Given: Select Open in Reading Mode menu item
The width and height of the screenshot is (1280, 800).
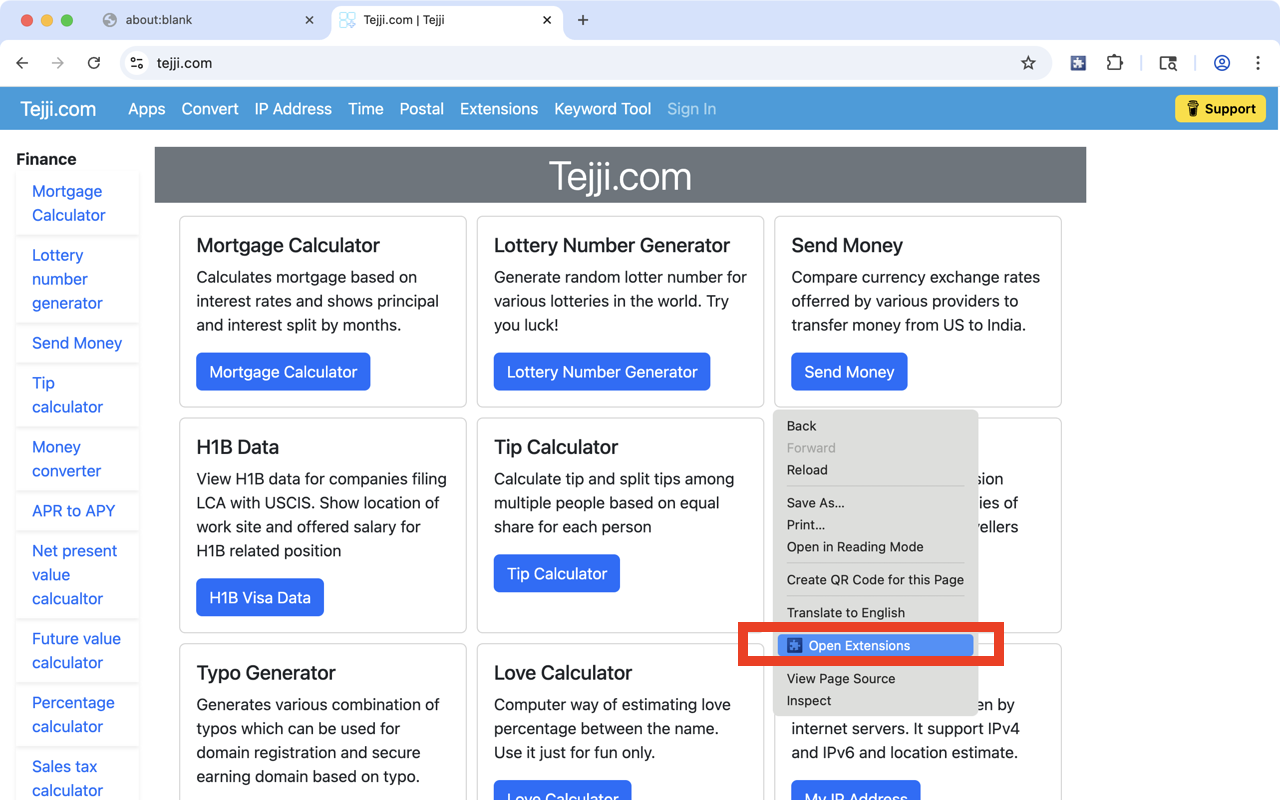Looking at the screenshot, I should [x=875, y=547].
